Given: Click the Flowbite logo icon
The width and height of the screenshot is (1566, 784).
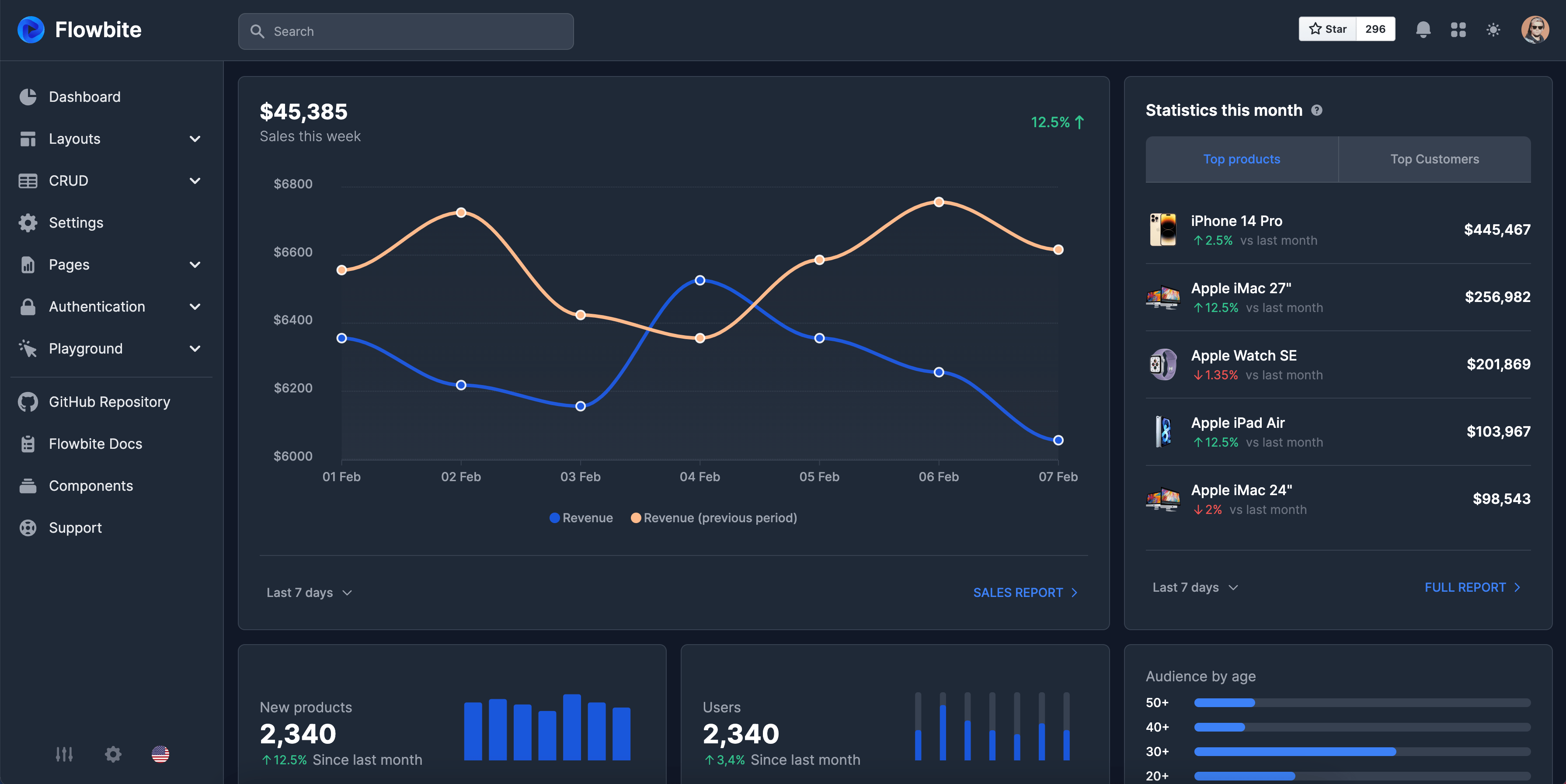Looking at the screenshot, I should (x=31, y=30).
